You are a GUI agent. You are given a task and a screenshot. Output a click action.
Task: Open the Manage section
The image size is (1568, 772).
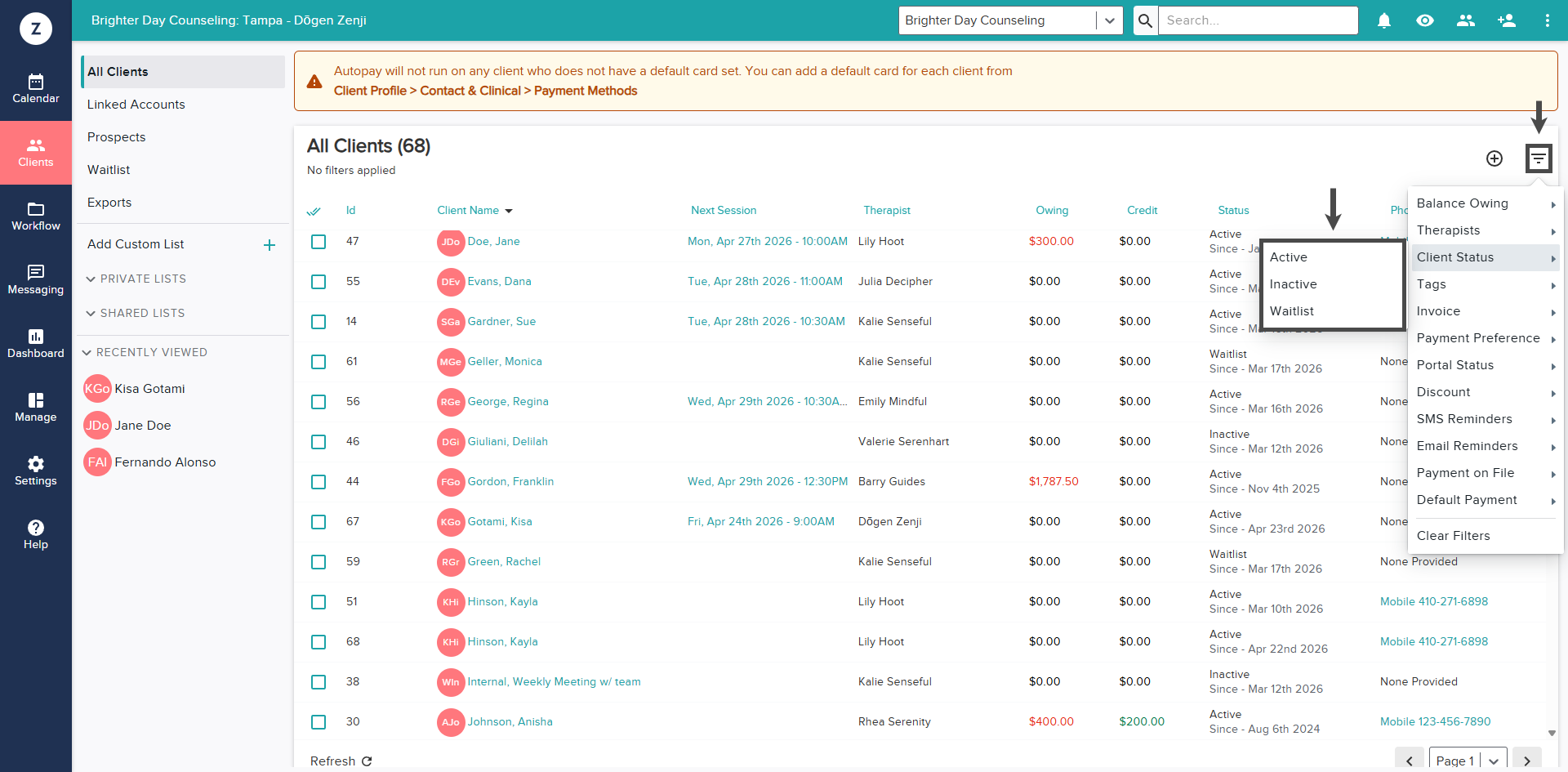coord(36,408)
